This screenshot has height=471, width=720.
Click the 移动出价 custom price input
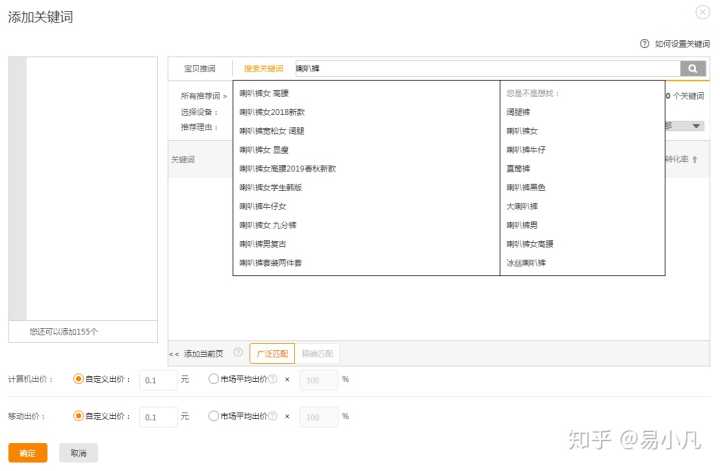pos(158,417)
